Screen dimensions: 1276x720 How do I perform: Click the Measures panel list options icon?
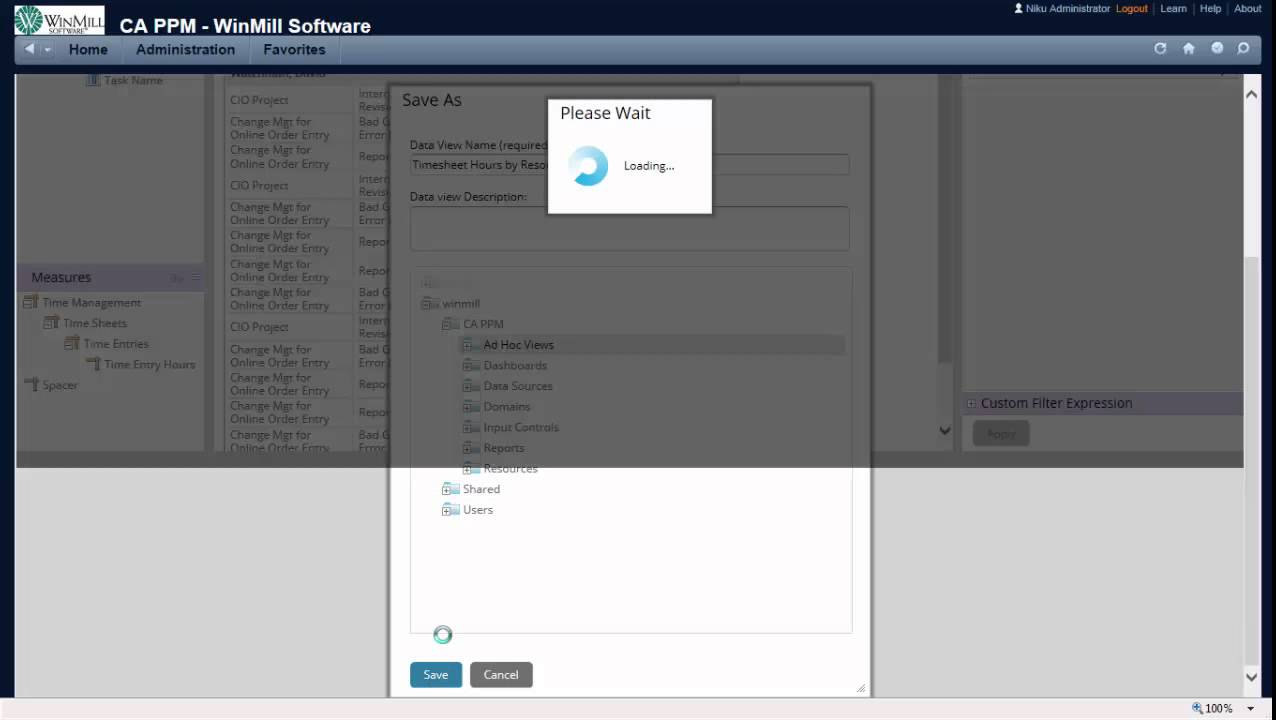pyautogui.click(x=196, y=278)
